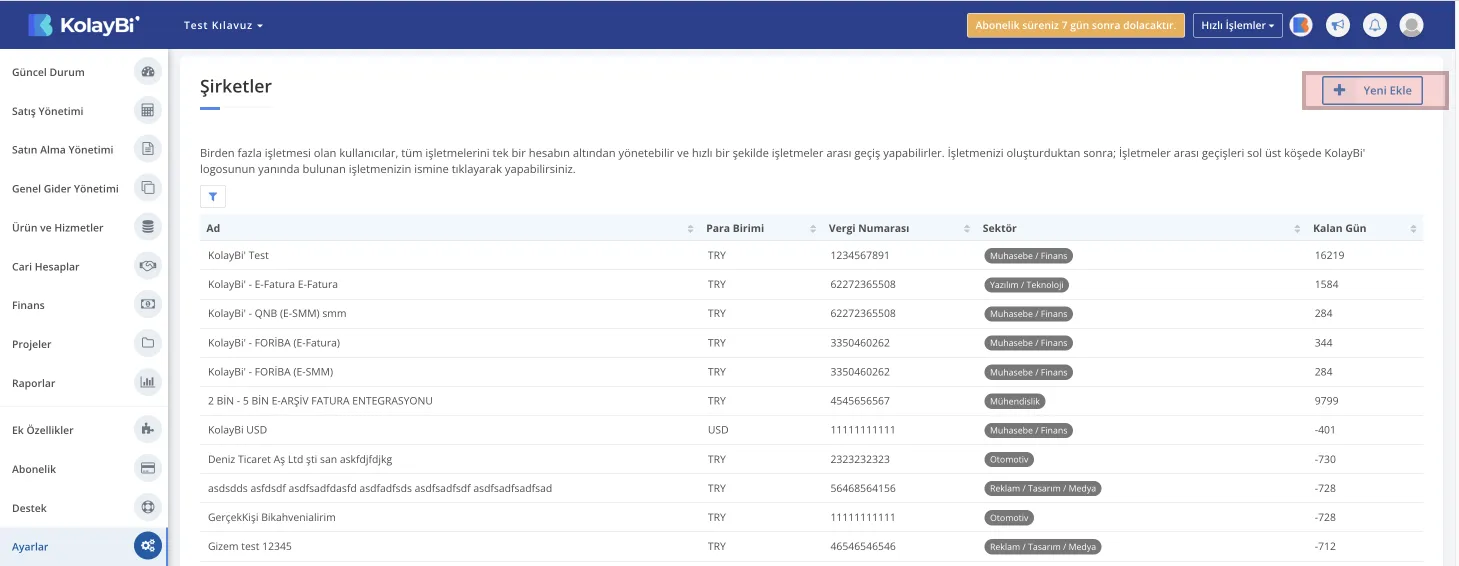The height and width of the screenshot is (566, 1459).
Task: Click Satın Alma Yönetimi document icon
Action: coord(148,149)
